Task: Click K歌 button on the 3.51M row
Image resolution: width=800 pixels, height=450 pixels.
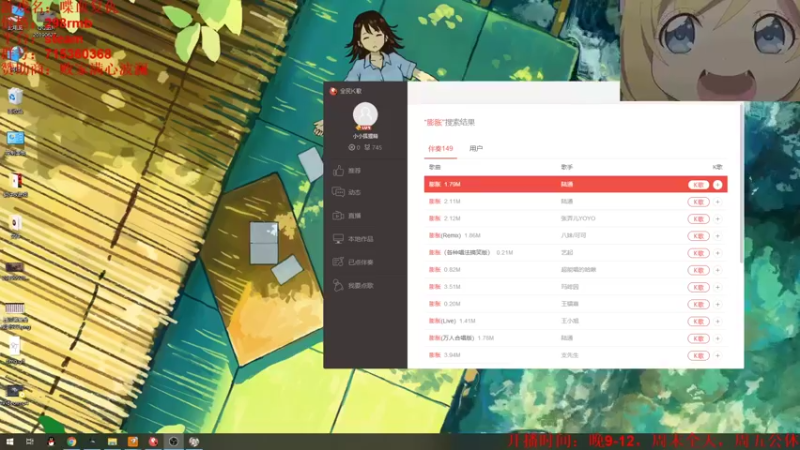Action: pos(698,287)
